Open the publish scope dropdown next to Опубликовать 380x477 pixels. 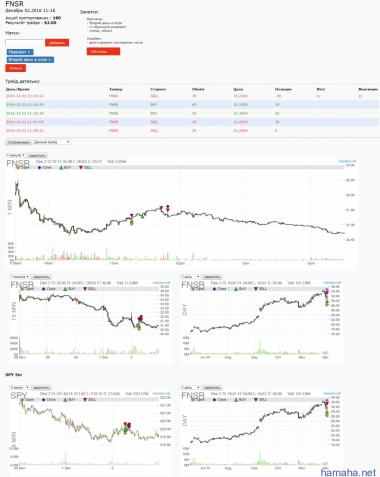(x=52, y=142)
